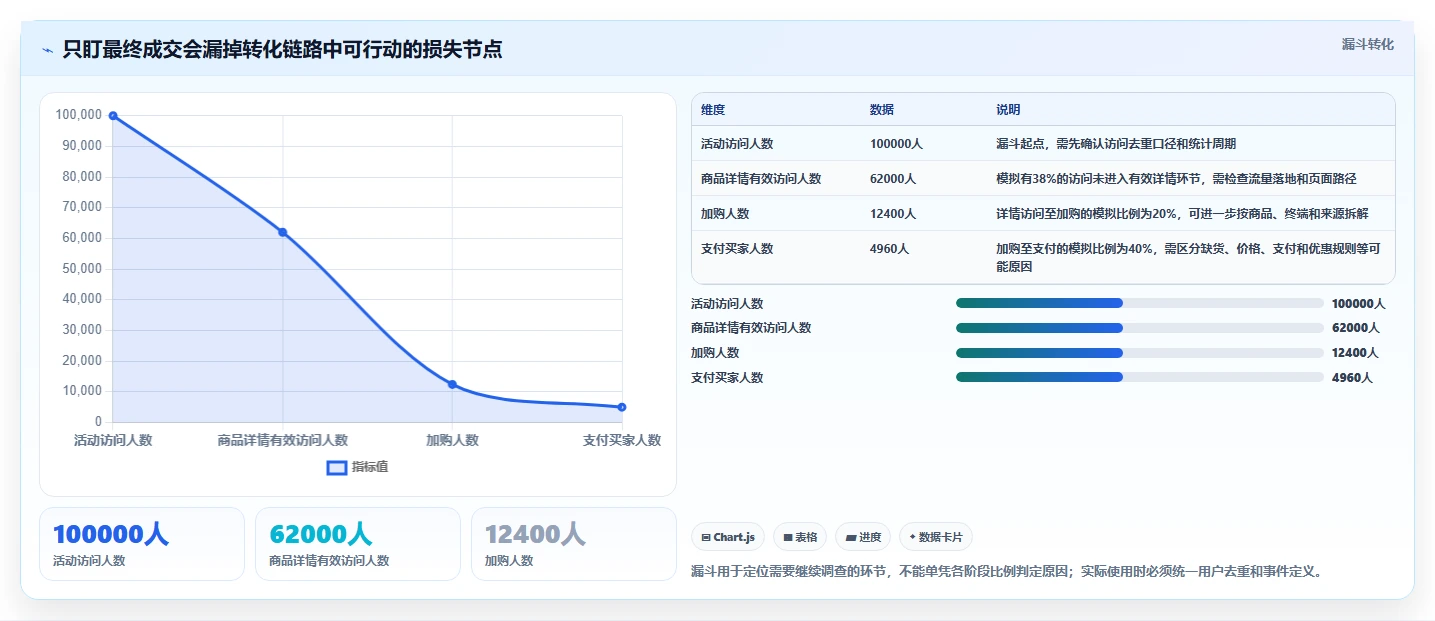Click the chart point for 活动访问人数
Image resolution: width=1435 pixels, height=621 pixels.
point(113,116)
